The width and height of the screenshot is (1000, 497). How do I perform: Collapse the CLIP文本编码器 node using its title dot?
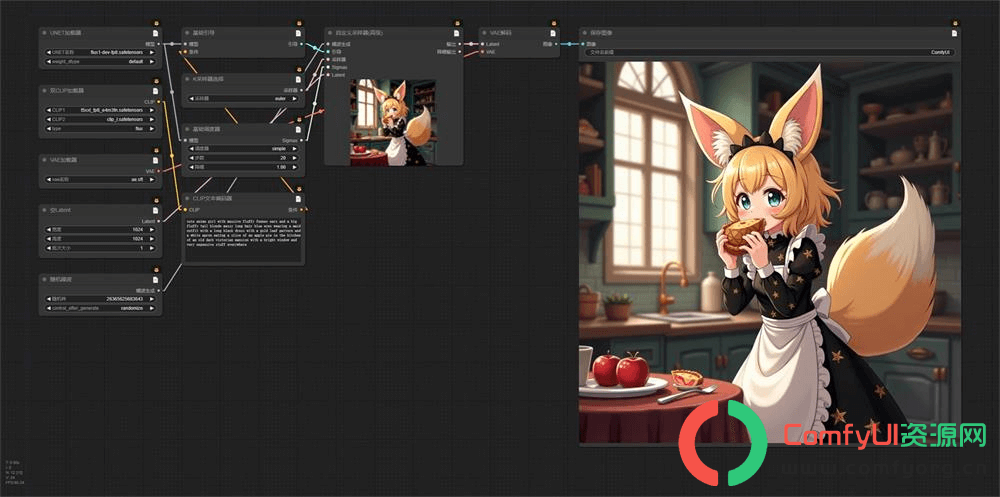tap(188, 198)
